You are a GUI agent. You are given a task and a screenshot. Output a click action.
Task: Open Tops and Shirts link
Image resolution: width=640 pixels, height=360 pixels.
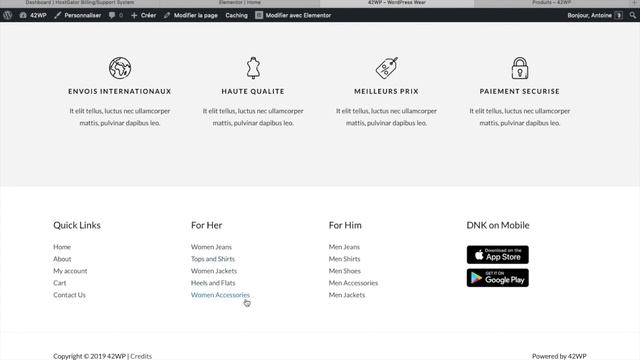tap(213, 259)
